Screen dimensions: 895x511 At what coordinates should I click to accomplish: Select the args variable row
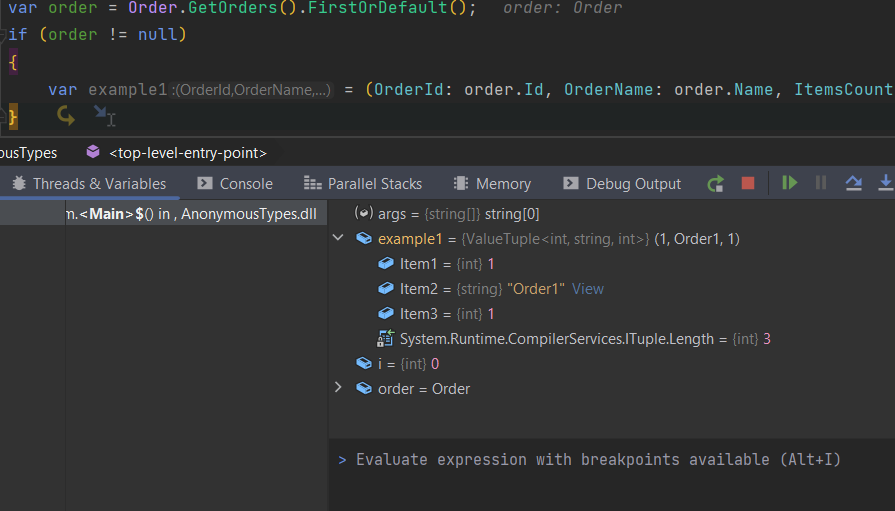click(611, 214)
